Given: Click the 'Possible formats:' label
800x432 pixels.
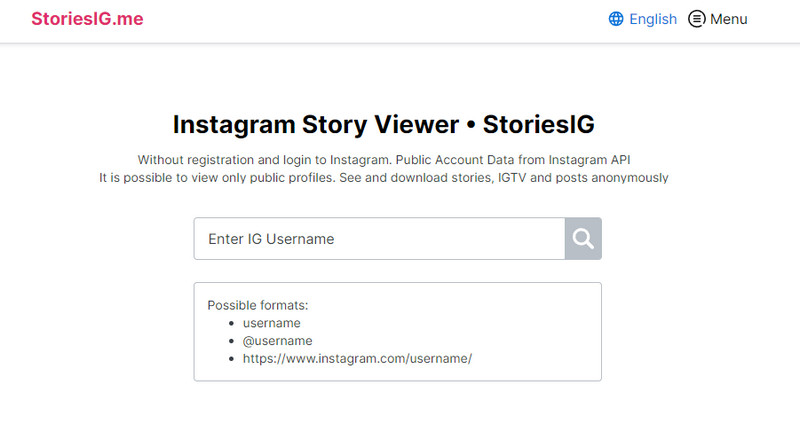Looking at the screenshot, I should 258,305.
